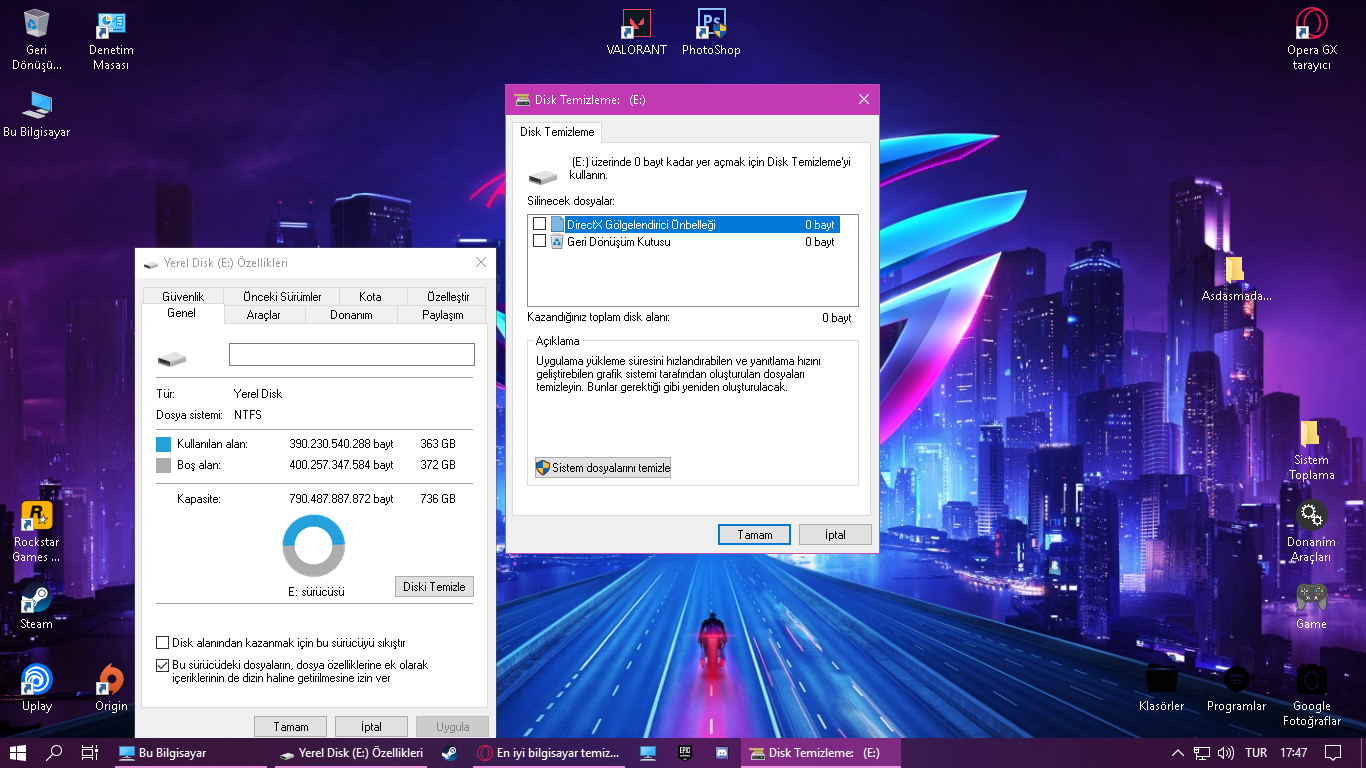Enable drive compression checkbox in Özellikleri
The image size is (1366, 768).
[163, 643]
